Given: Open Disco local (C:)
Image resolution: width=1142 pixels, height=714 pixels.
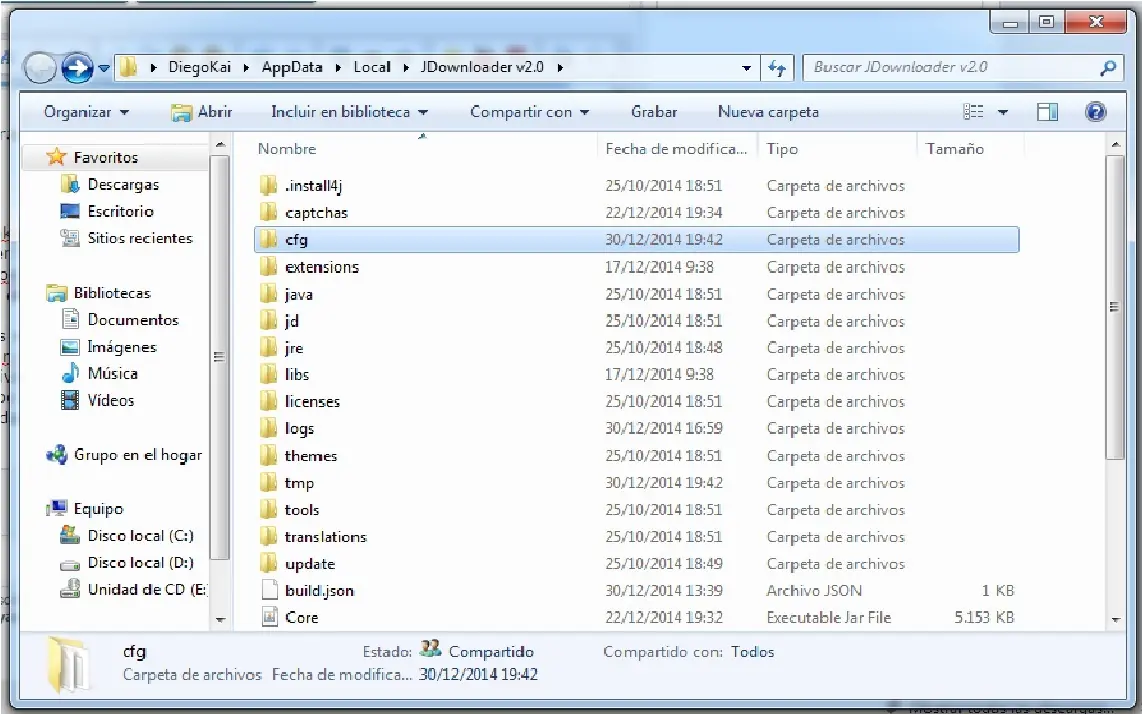Looking at the screenshot, I should pos(141,536).
